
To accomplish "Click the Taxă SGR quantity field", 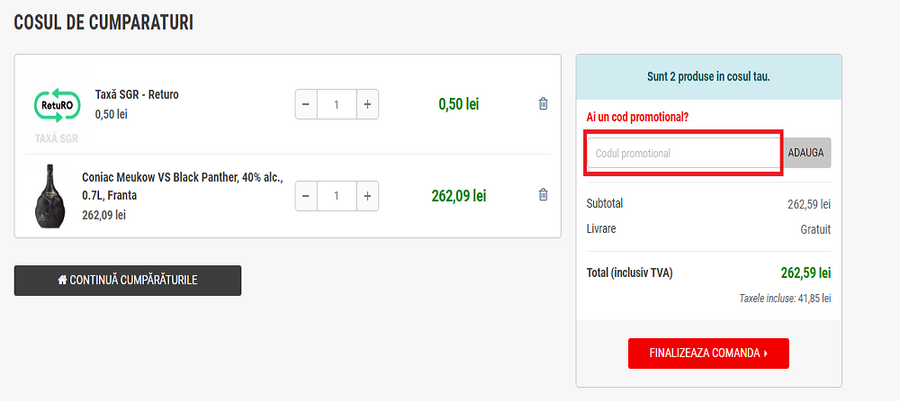I will click(x=336, y=104).
